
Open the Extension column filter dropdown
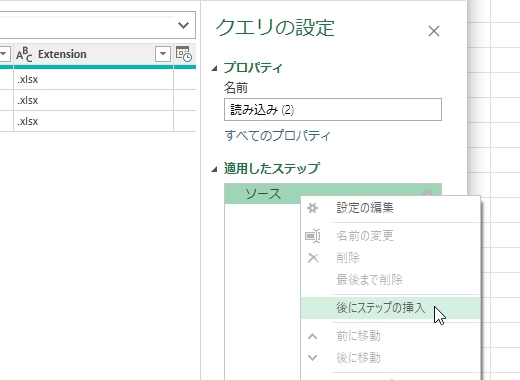point(163,54)
